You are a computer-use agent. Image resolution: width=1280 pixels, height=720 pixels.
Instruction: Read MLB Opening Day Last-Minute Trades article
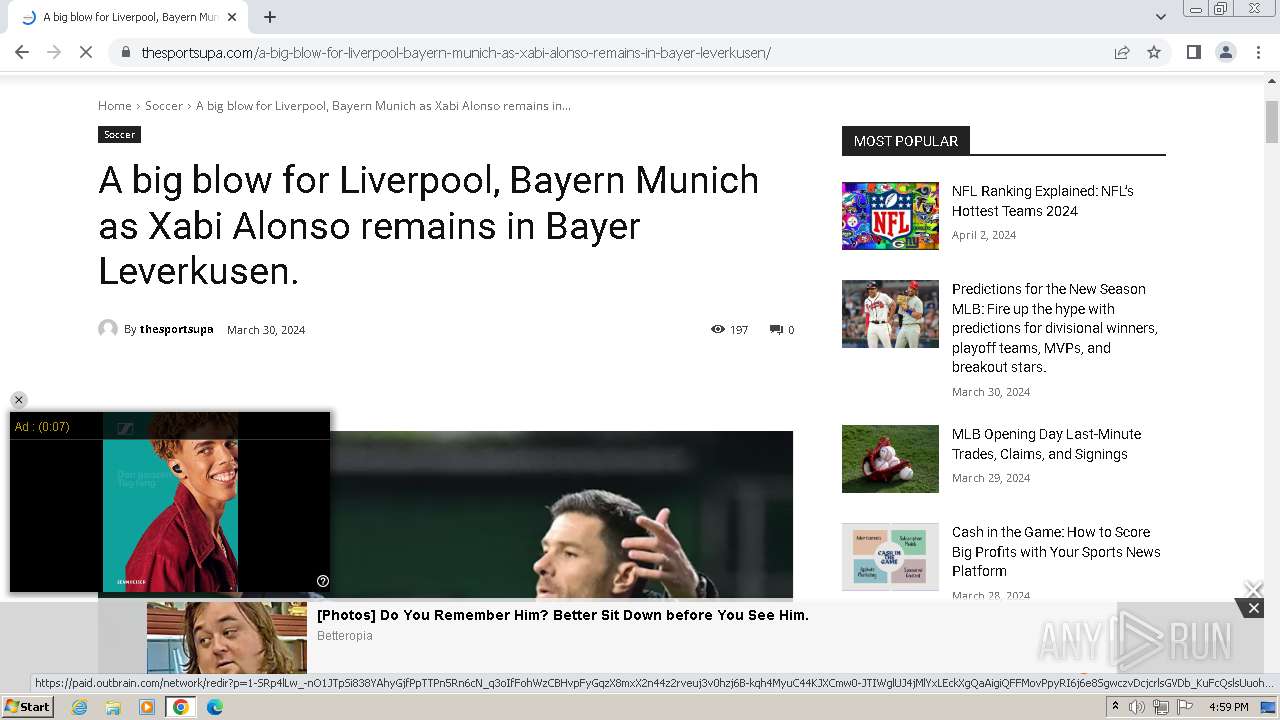coord(1046,444)
